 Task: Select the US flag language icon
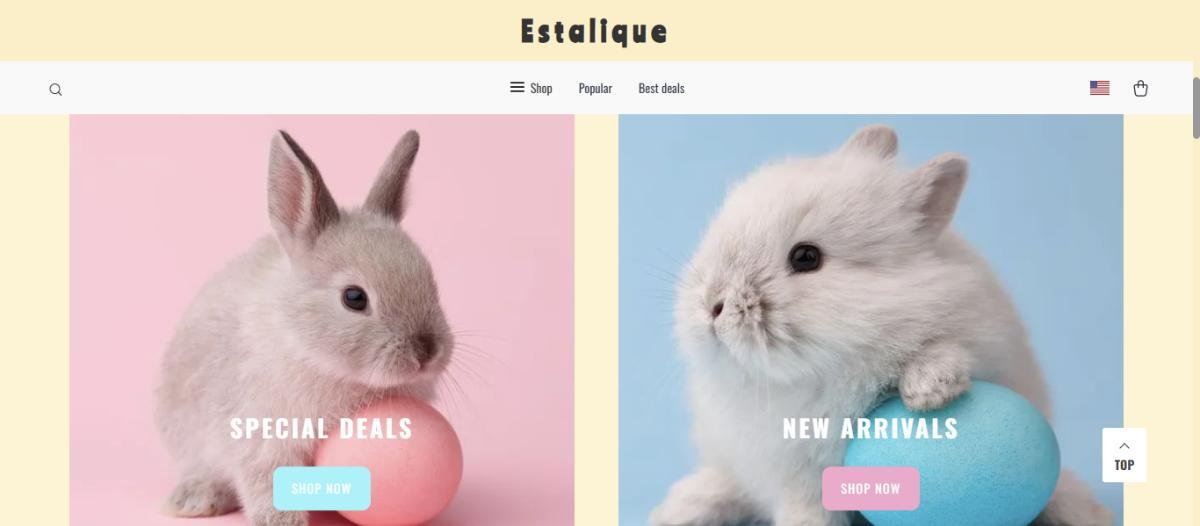coord(1099,88)
